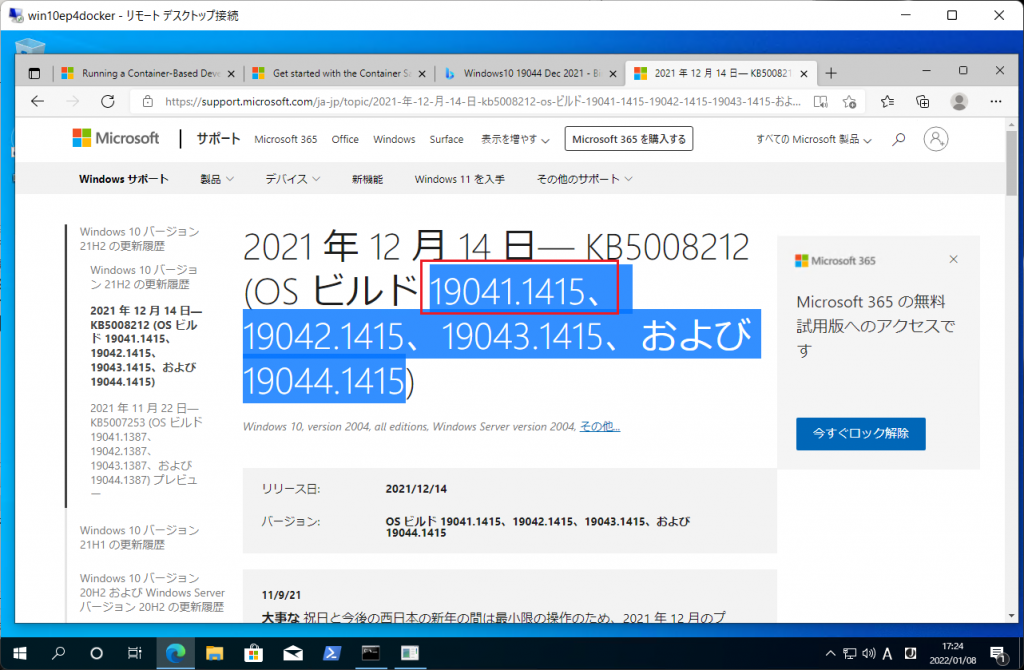Click the page vertical scrollbar thumb
The height and width of the screenshot is (670, 1024).
(1012, 161)
